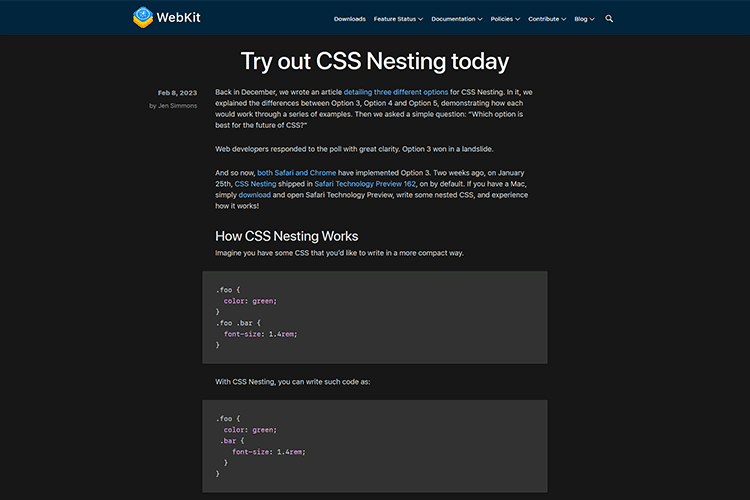Click inside the first .foo code block
Viewport: 750px width, 500px height.
click(375, 317)
